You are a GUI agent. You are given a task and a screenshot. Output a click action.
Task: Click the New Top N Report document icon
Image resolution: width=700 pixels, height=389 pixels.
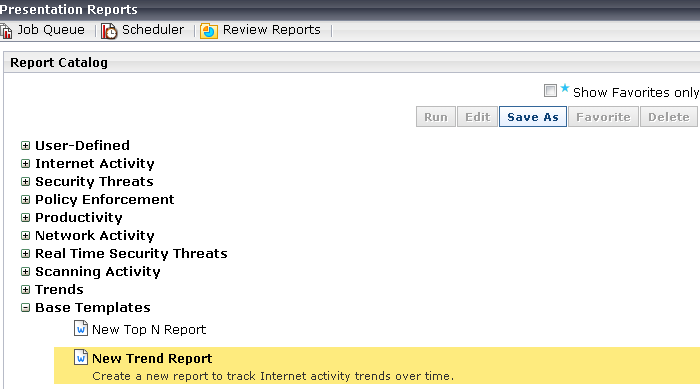[81, 329]
